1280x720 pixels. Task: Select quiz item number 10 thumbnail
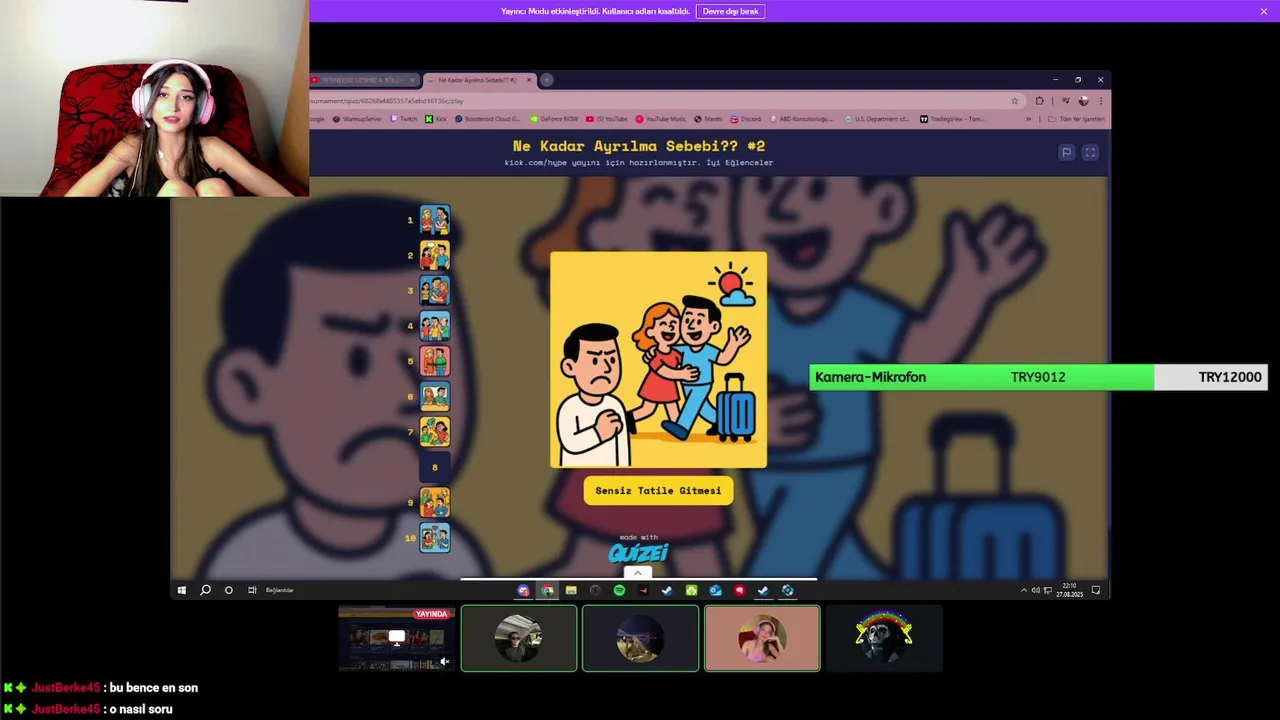(434, 538)
